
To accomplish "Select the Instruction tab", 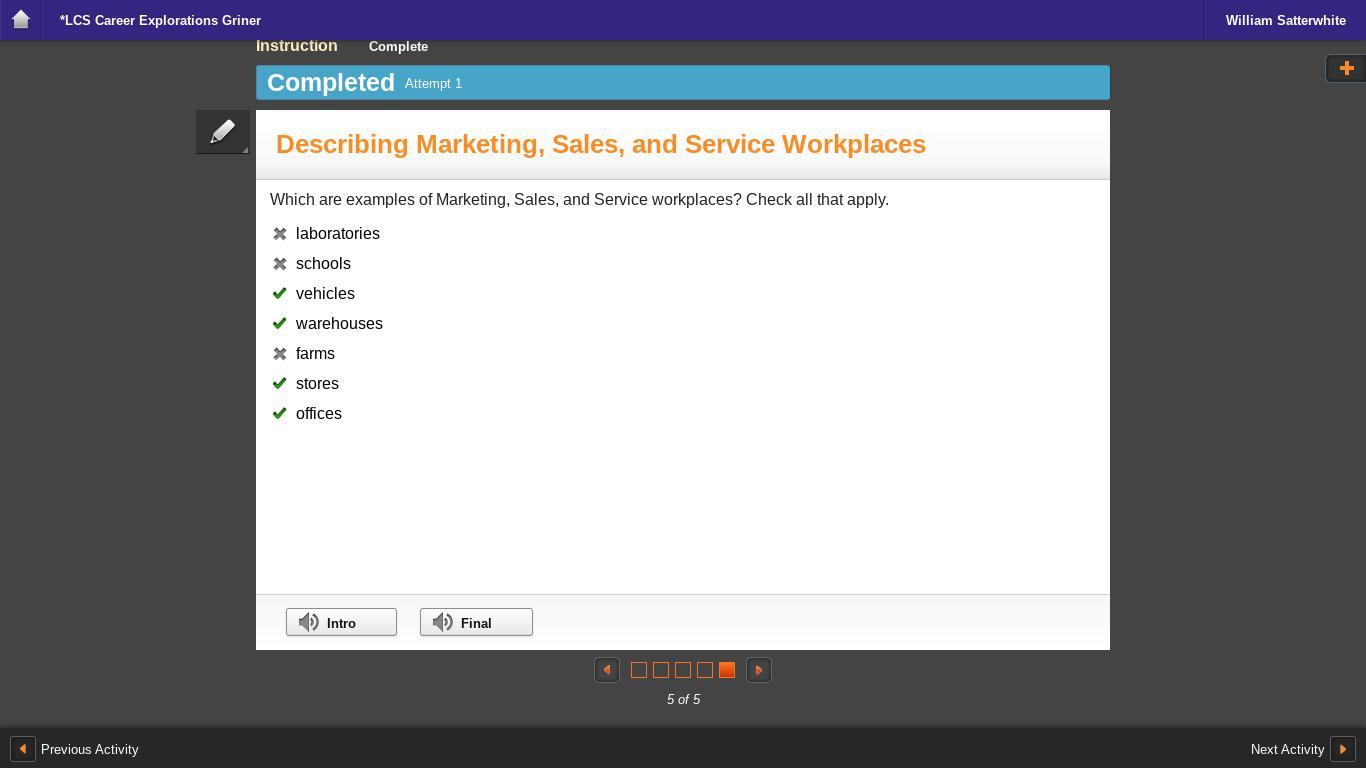I will [x=296, y=46].
